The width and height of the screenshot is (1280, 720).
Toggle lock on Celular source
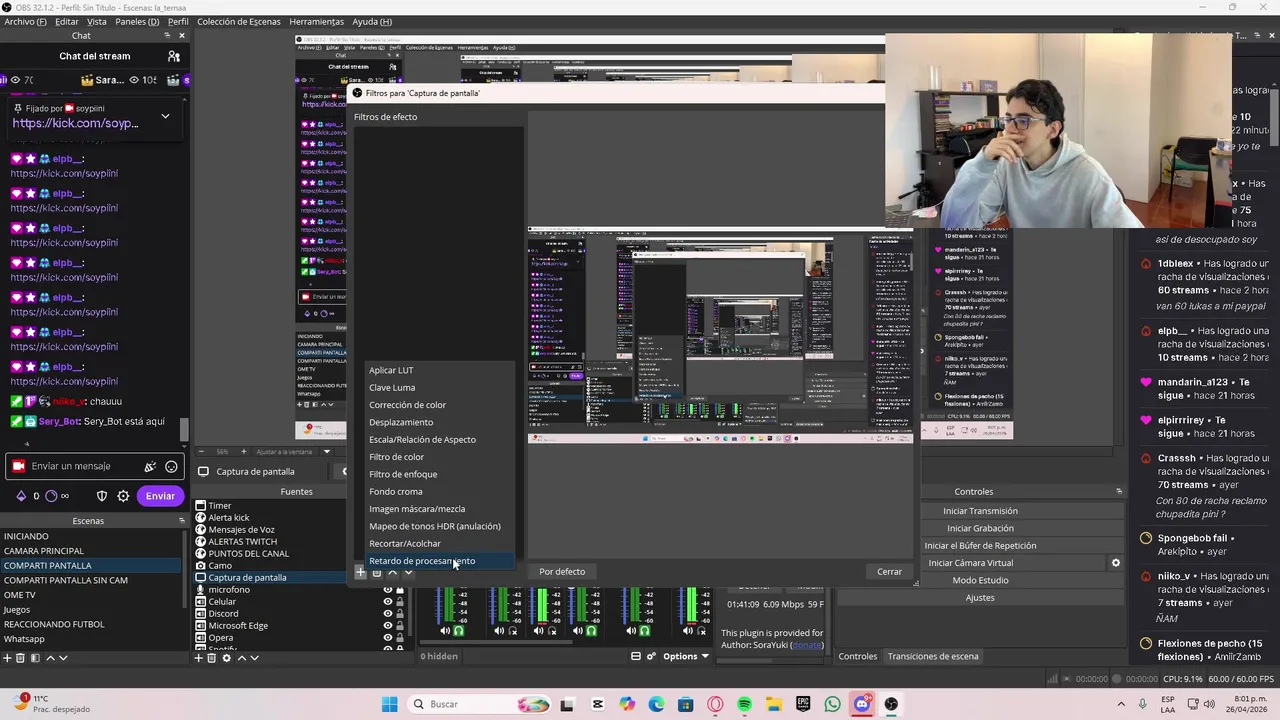coord(400,602)
